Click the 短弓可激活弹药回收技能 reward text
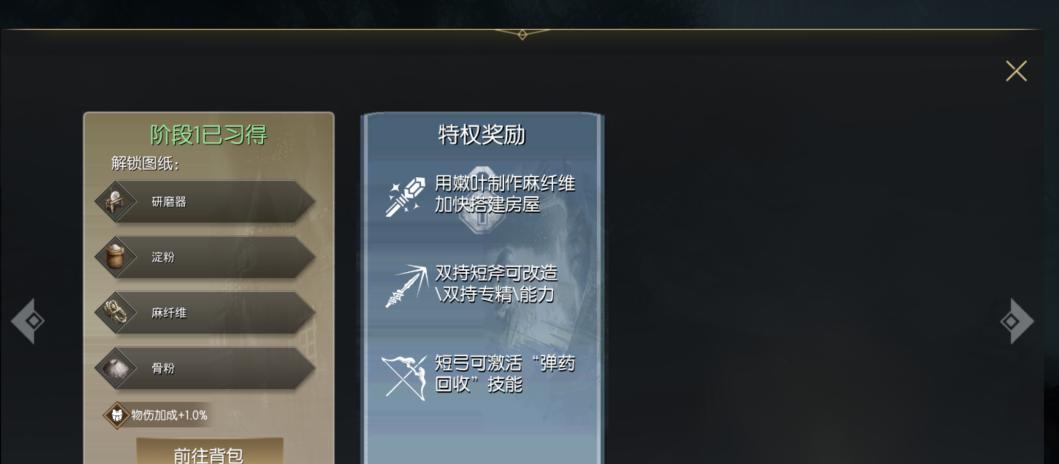This screenshot has height=464, width=1059. pyautogui.click(x=505, y=374)
